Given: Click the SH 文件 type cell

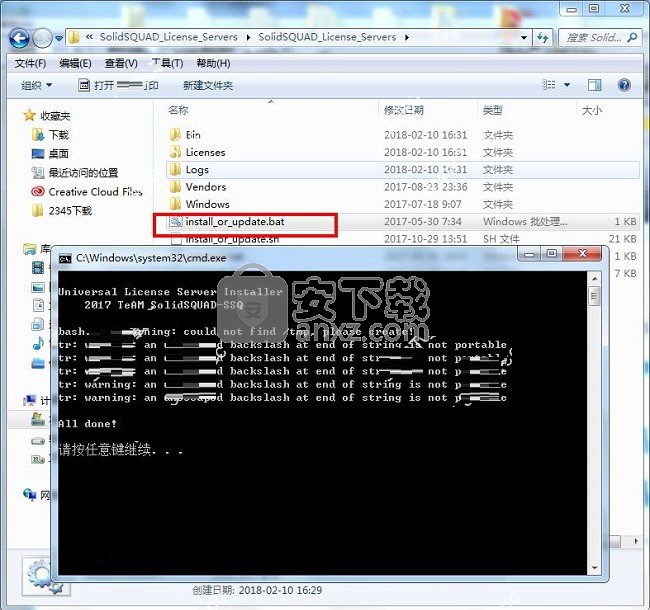Looking at the screenshot, I should pyautogui.click(x=501, y=239).
